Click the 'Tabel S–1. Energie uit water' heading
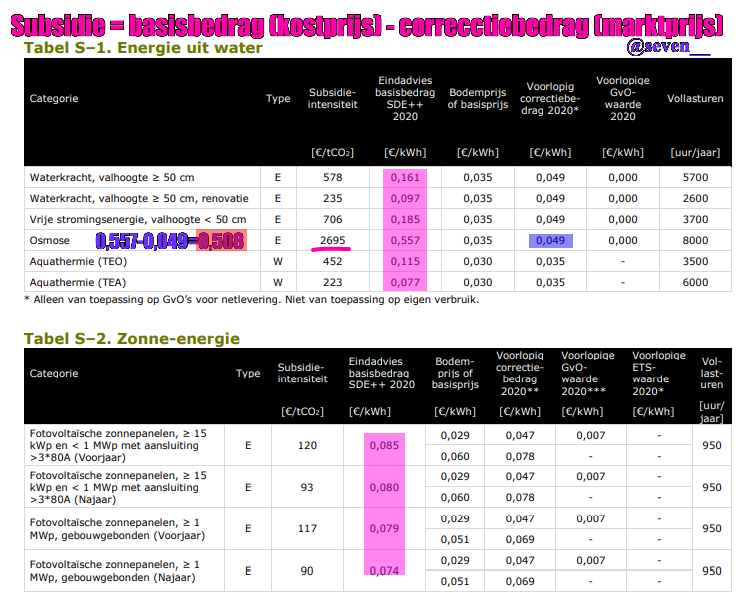 coord(143,48)
